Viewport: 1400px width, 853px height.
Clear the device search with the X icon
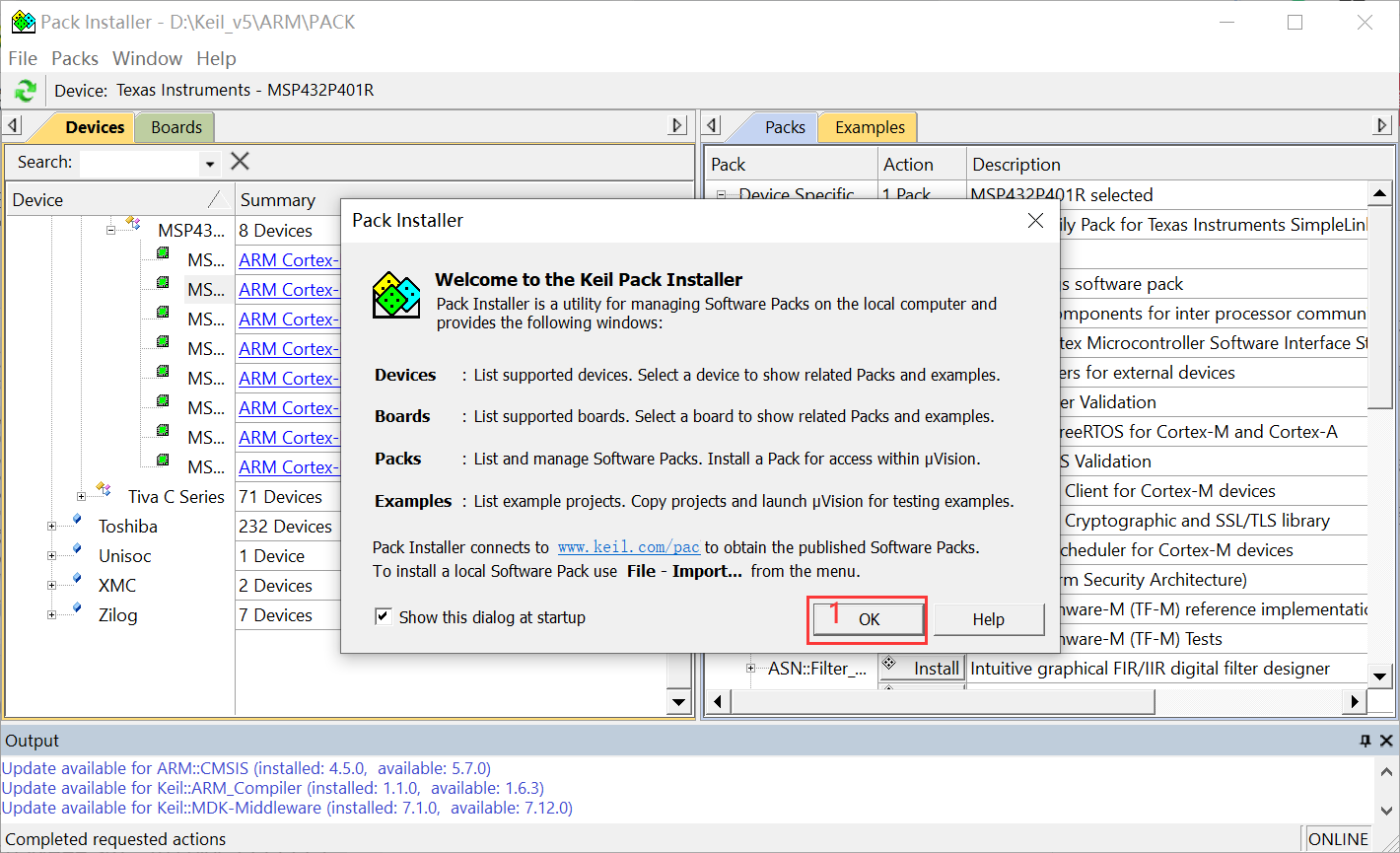pos(240,162)
